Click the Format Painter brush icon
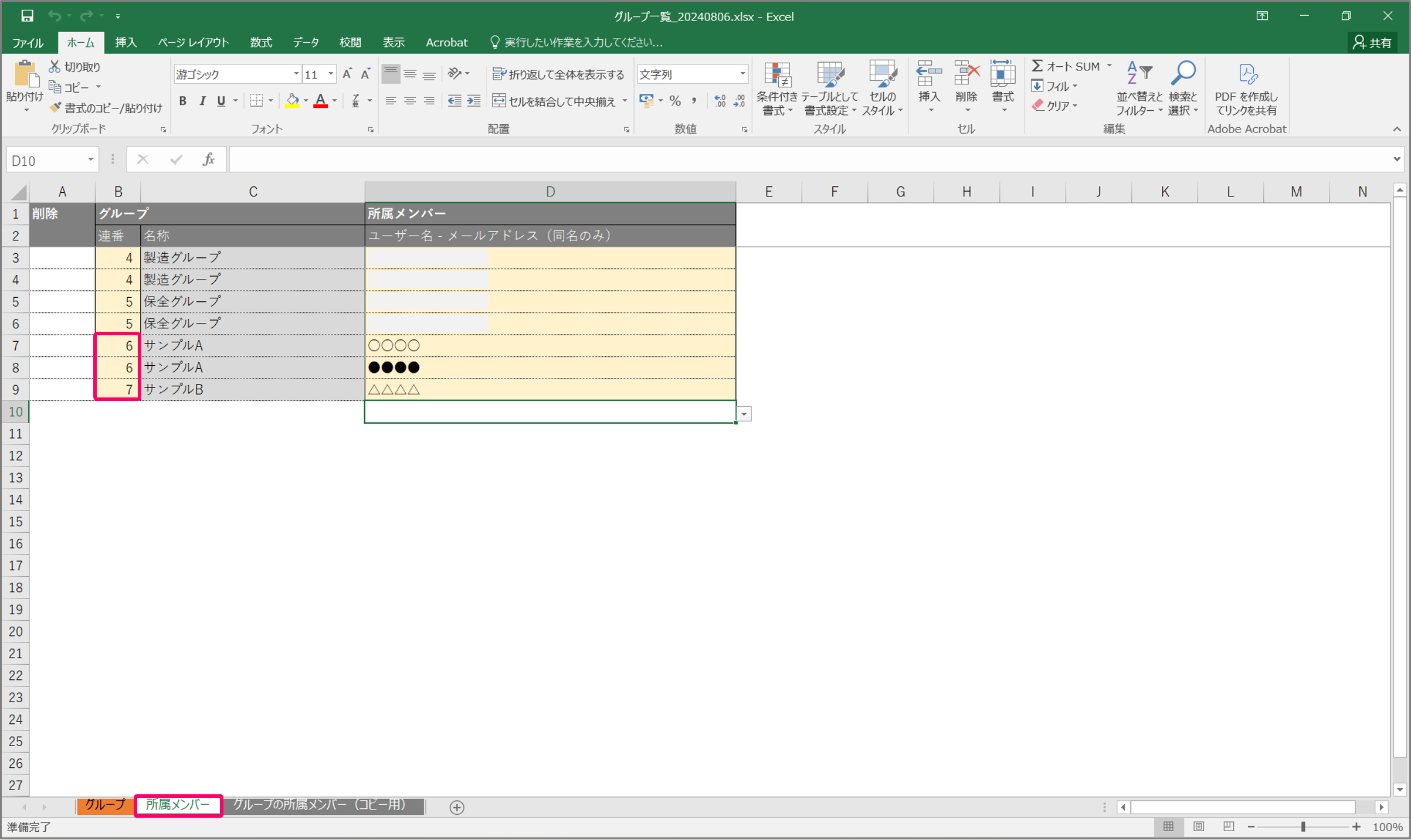The width and height of the screenshot is (1411, 840). click(56, 108)
